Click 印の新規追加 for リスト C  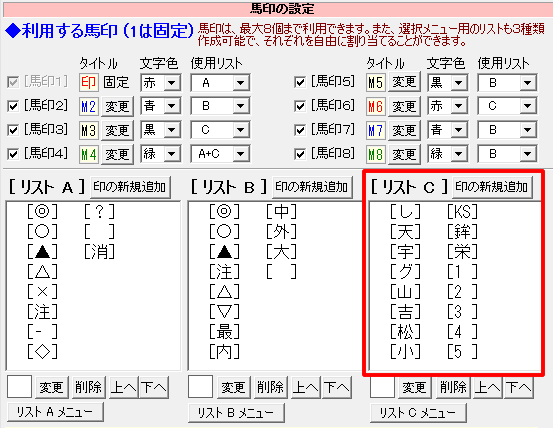(x=492, y=187)
